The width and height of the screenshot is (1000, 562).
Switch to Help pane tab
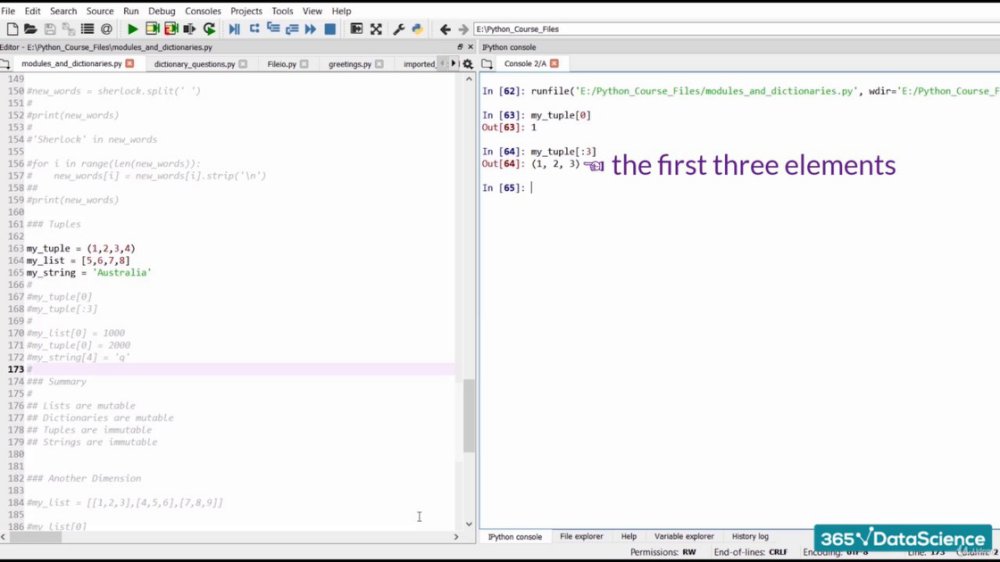(628, 536)
